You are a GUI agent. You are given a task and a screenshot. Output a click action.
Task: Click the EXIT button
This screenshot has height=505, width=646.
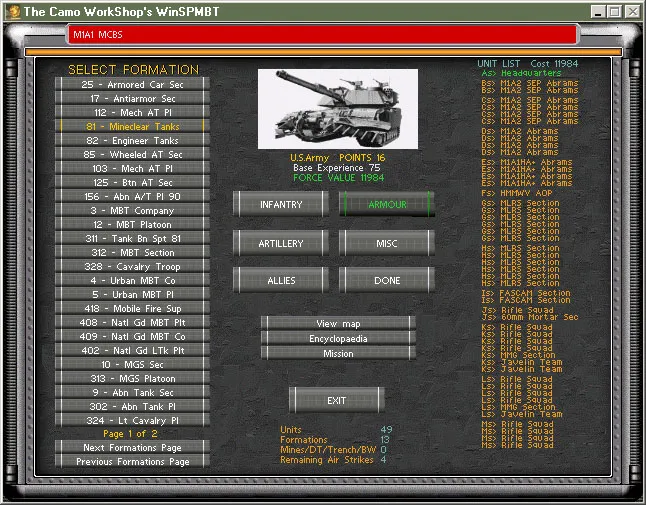click(337, 400)
